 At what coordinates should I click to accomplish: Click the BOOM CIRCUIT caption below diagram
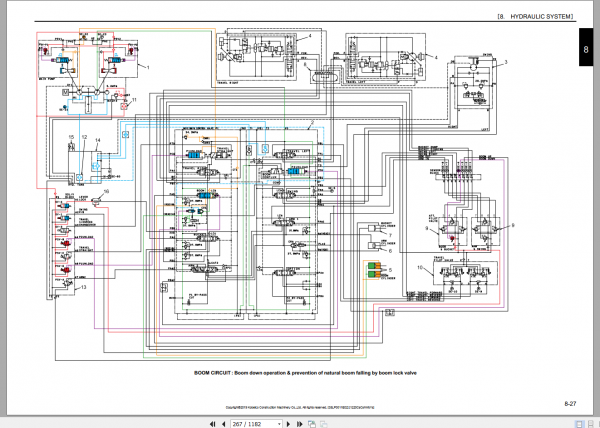(x=305, y=373)
